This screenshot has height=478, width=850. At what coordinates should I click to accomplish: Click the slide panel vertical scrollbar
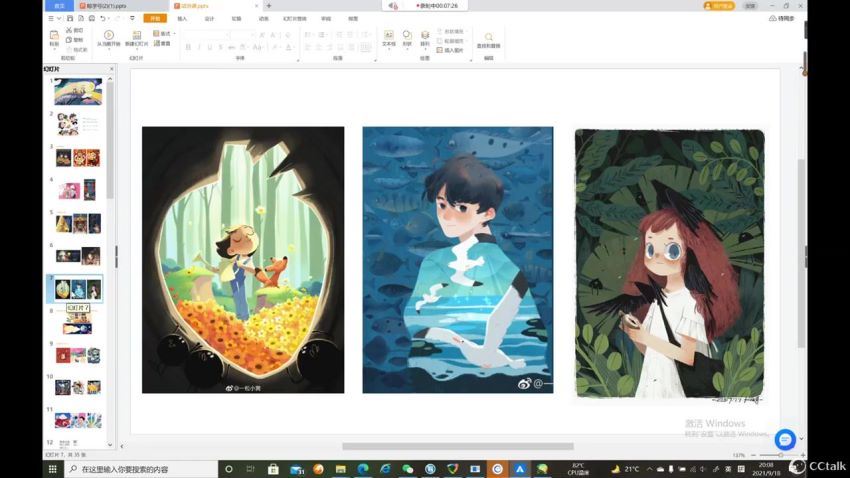[110, 140]
